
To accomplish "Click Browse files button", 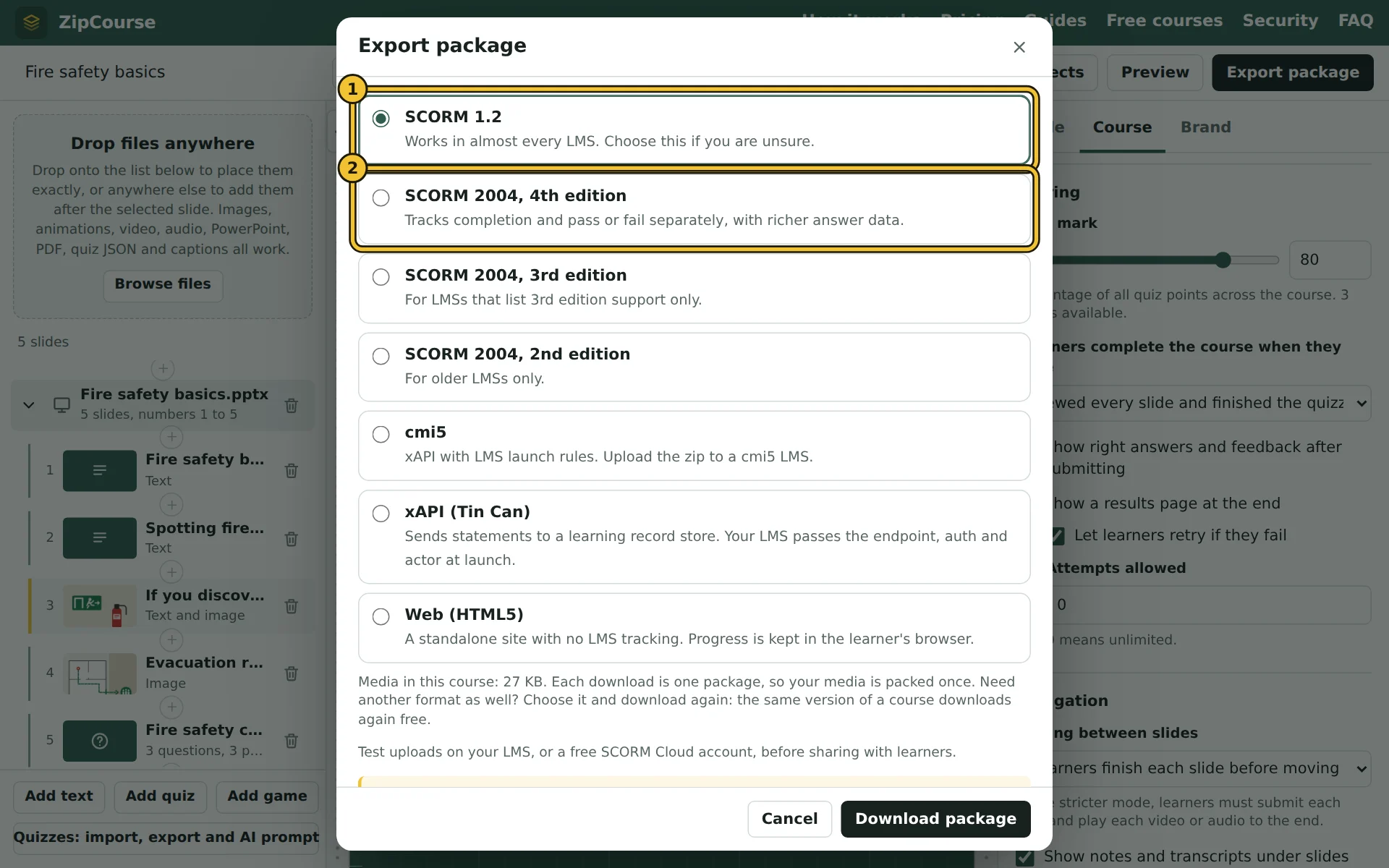I will coord(163,284).
